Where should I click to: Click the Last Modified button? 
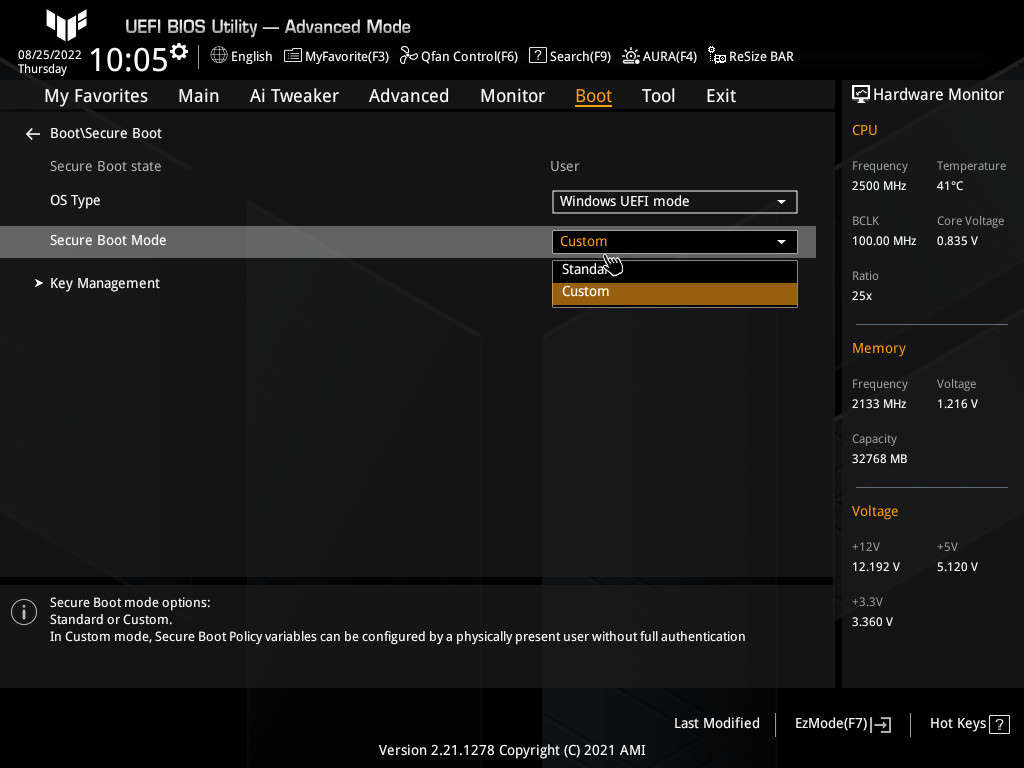716,723
